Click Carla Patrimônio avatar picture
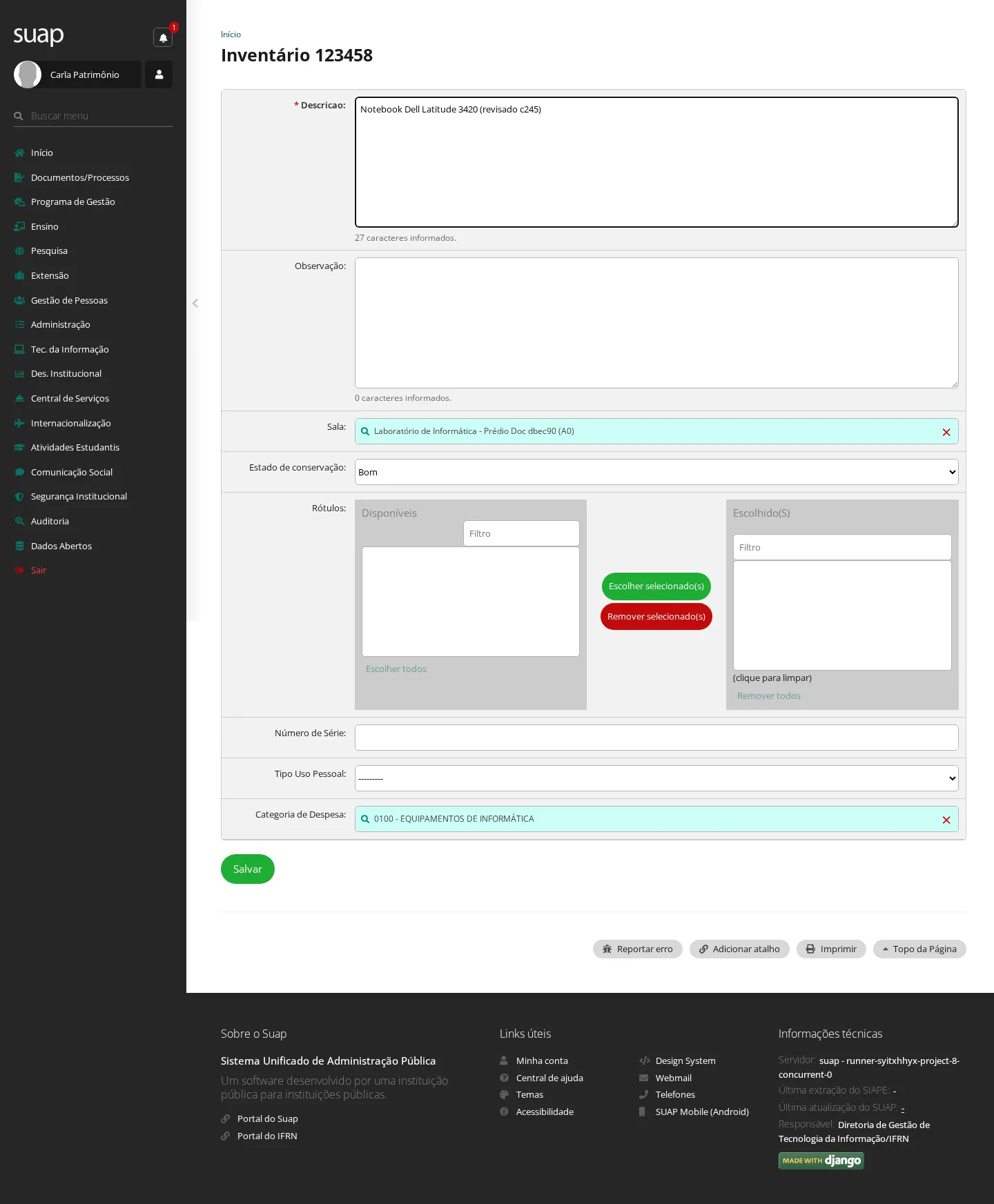994x1204 pixels. point(28,75)
